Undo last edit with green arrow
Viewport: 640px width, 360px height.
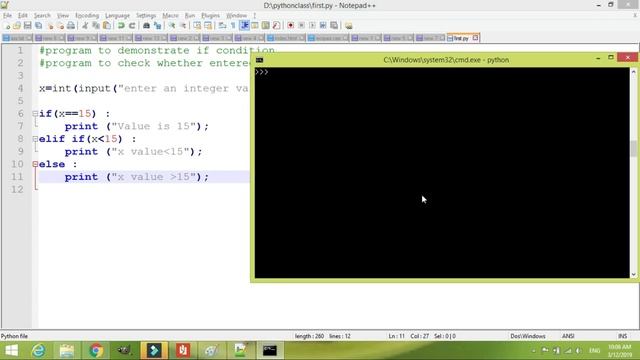coord(121,26)
